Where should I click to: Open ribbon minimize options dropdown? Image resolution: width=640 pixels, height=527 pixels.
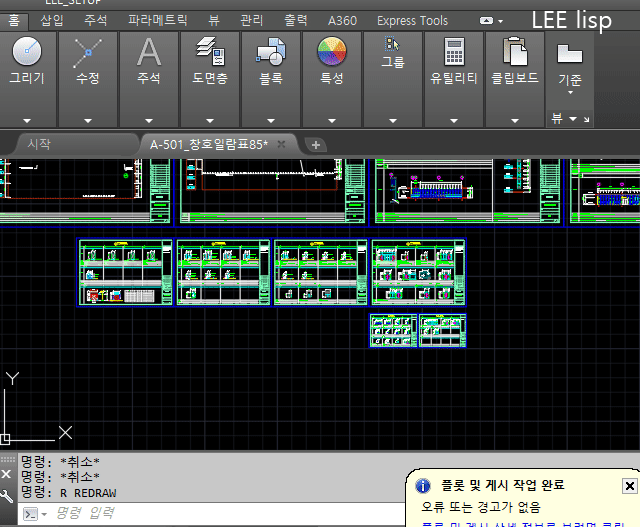(x=501, y=21)
